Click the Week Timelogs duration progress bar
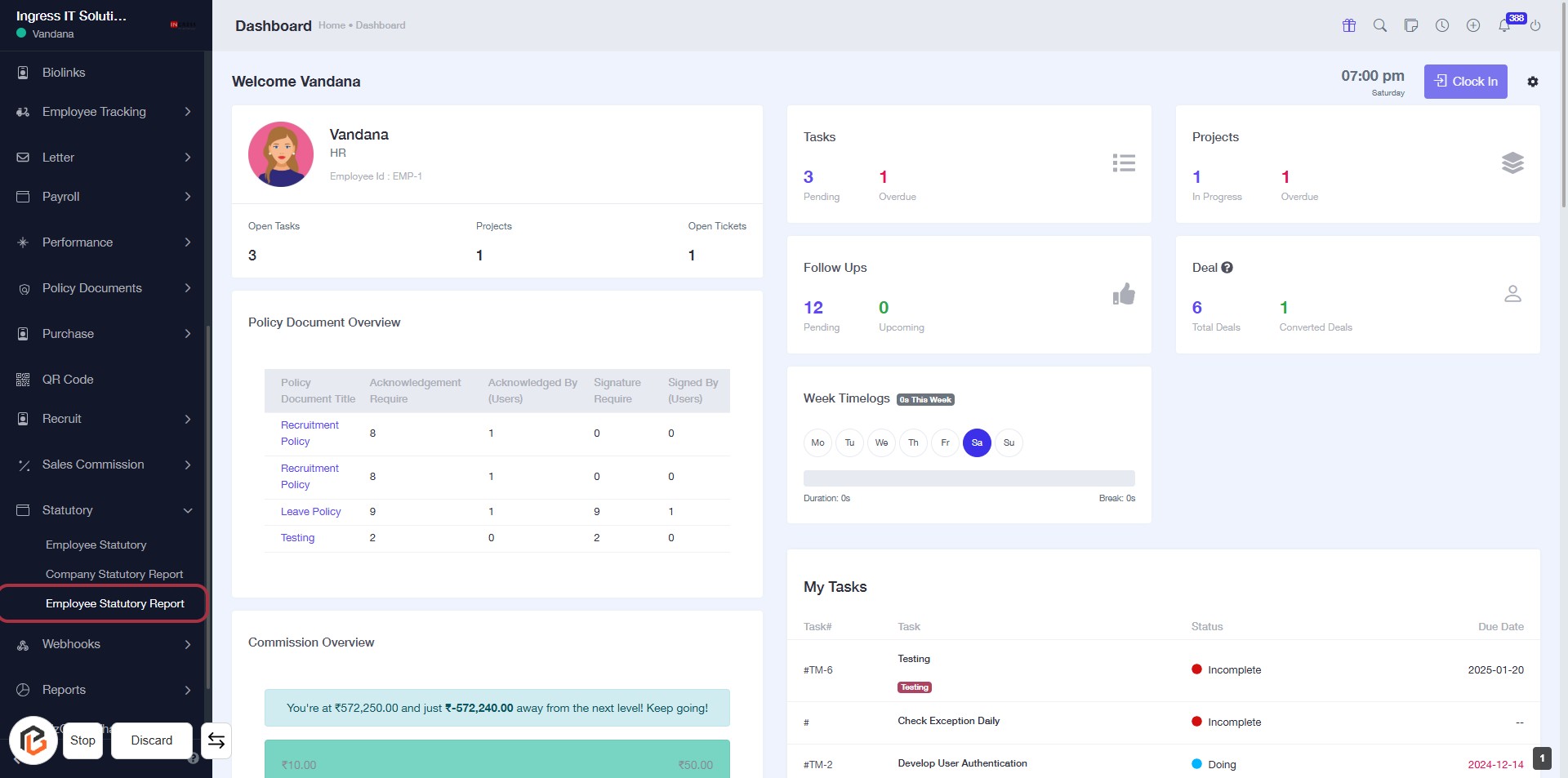Screen dimensions: 1568x778 coord(969,478)
